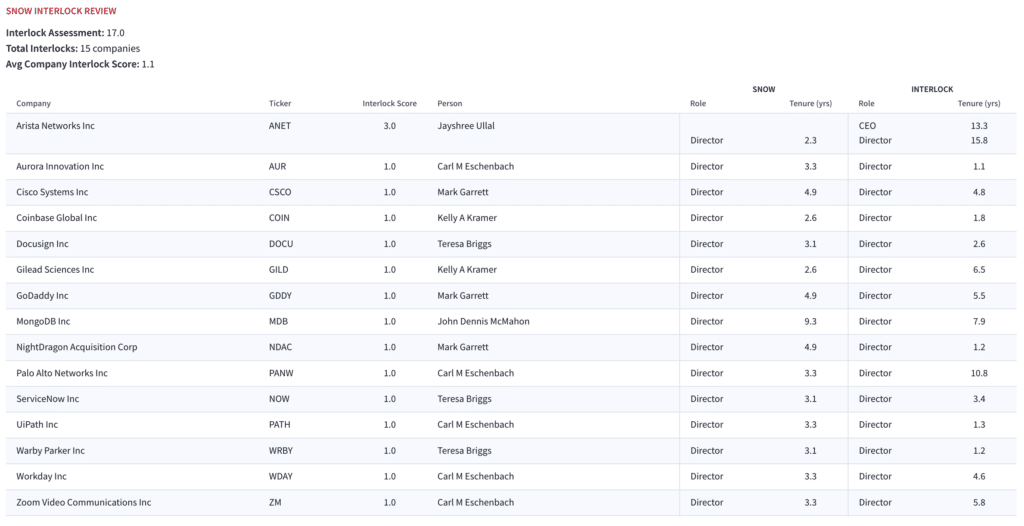Select ticker WRBY
This screenshot has width=1024, height=526.
(x=281, y=451)
